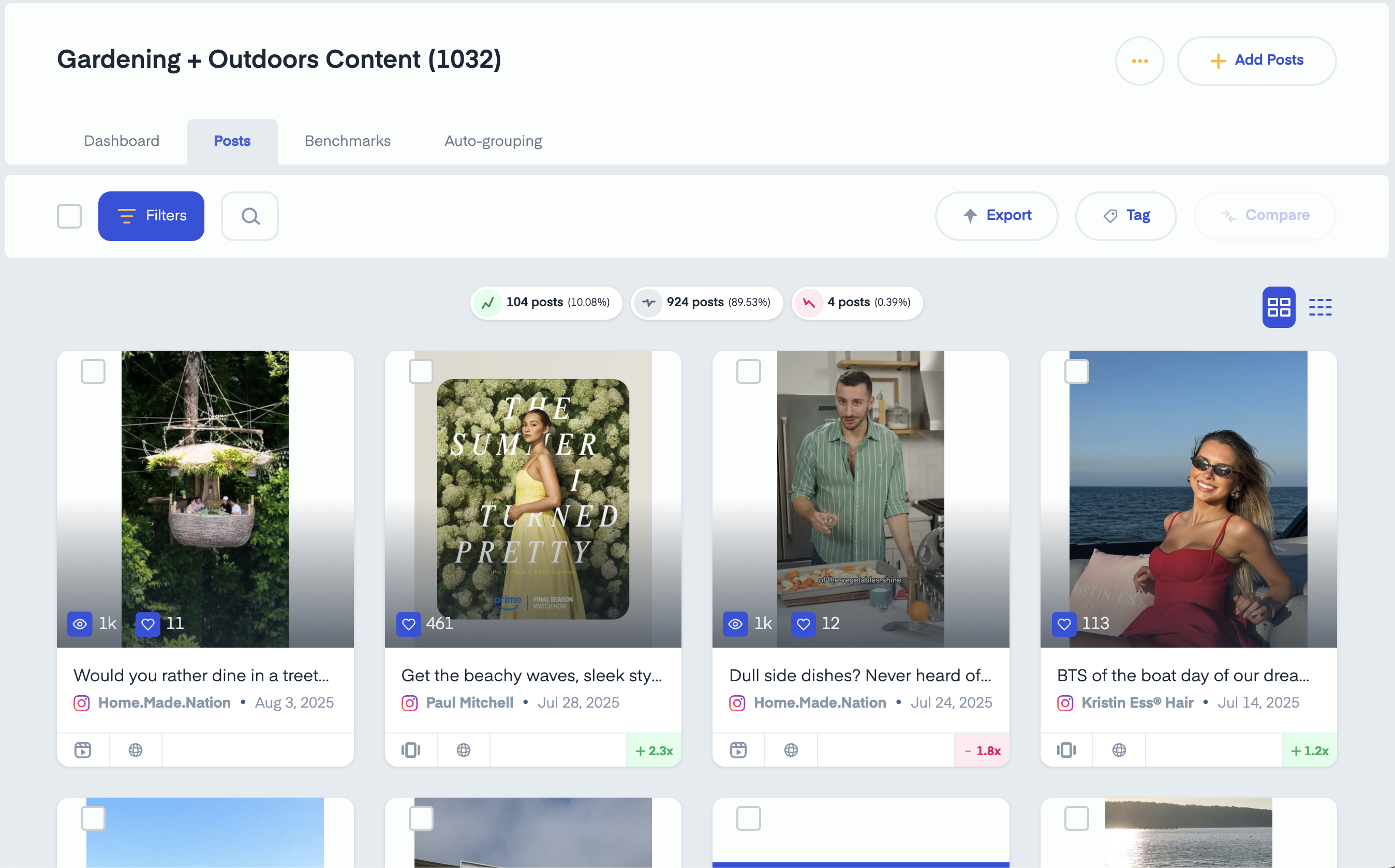
Task: Open the Auto-grouping tab
Action: 493,141
